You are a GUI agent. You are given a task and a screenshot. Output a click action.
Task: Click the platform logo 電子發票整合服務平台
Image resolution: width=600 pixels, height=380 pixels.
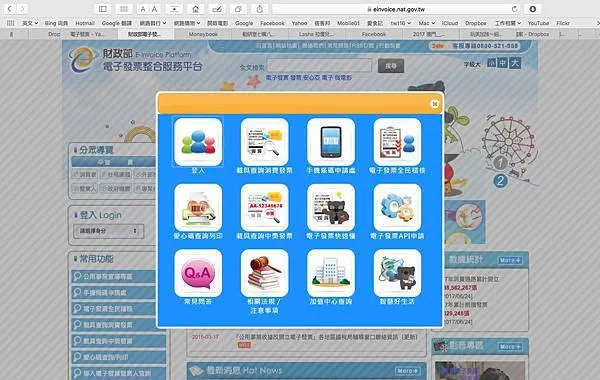click(x=135, y=60)
